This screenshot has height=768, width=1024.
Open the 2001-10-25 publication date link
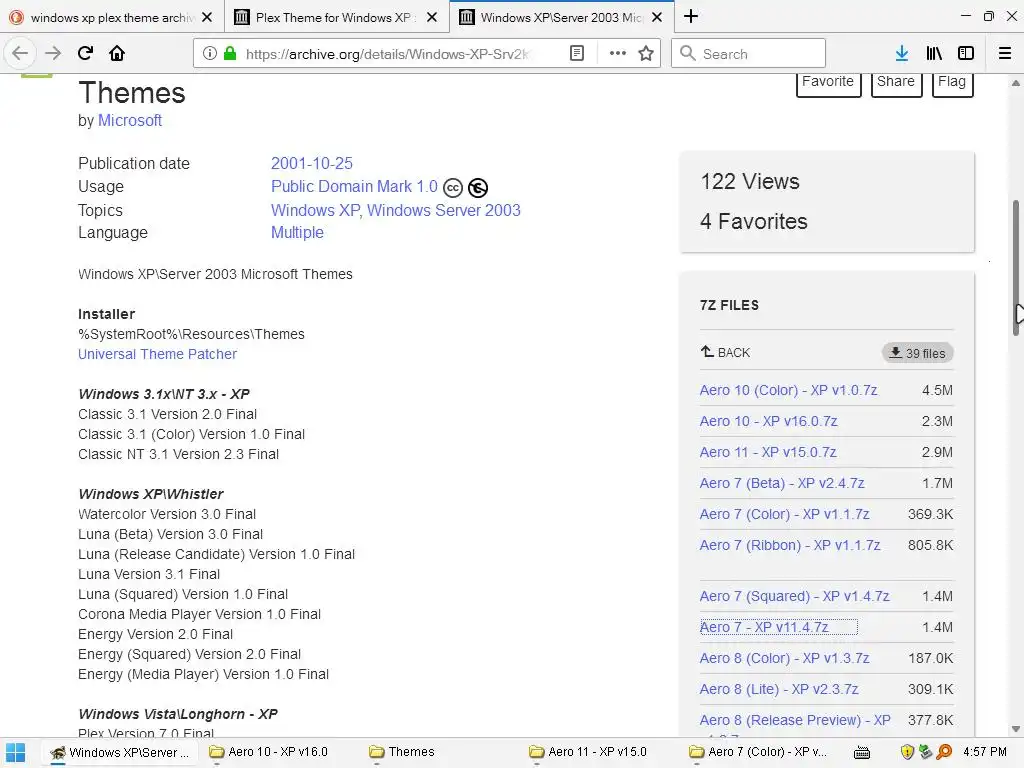(312, 163)
